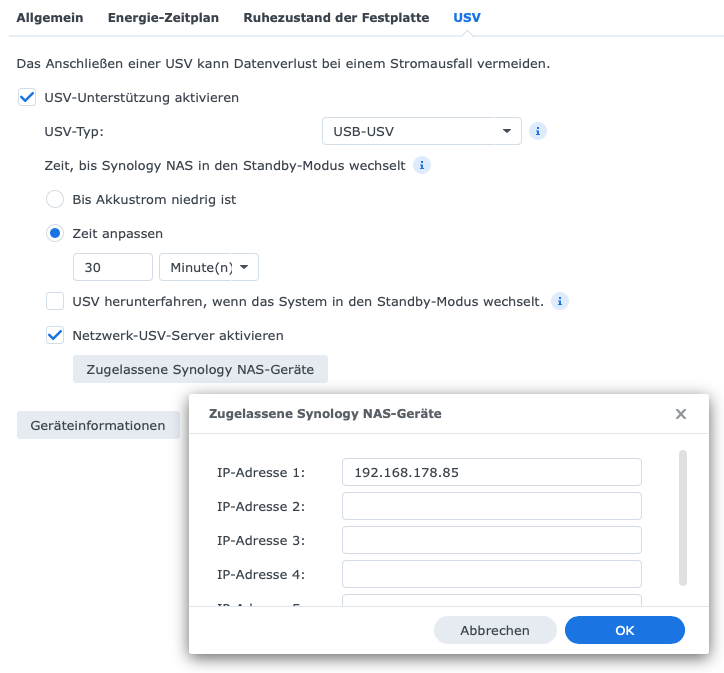Go to Ruhezustand der Festplatte tab
Image resolution: width=724 pixels, height=673 pixels.
point(336,18)
